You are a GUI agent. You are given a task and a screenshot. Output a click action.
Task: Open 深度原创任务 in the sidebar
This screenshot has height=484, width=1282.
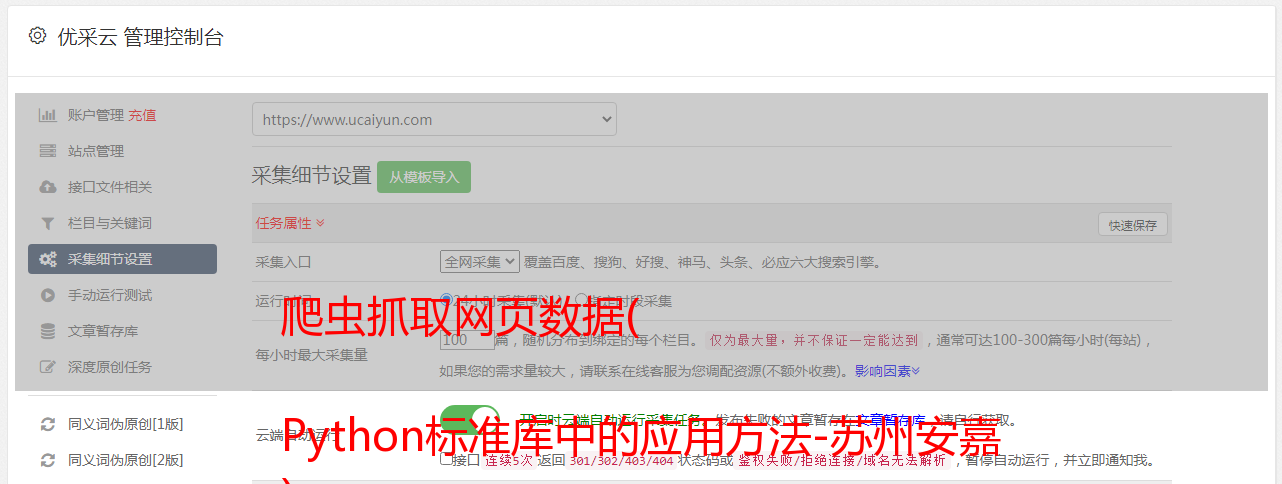pos(110,367)
